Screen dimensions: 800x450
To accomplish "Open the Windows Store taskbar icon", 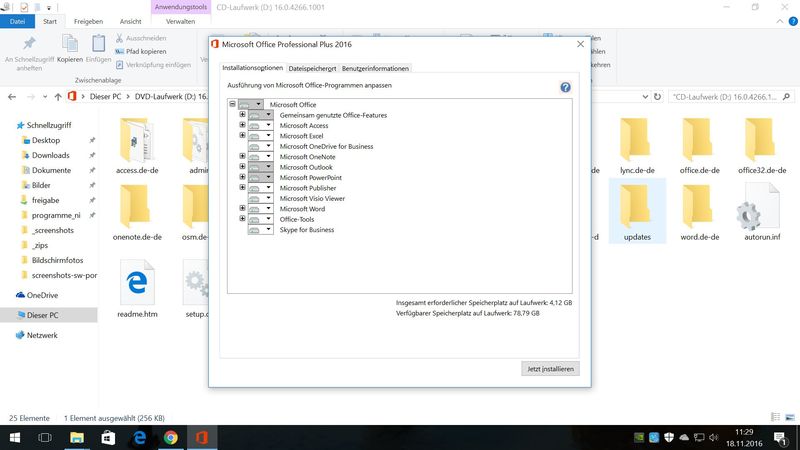I will point(108,437).
